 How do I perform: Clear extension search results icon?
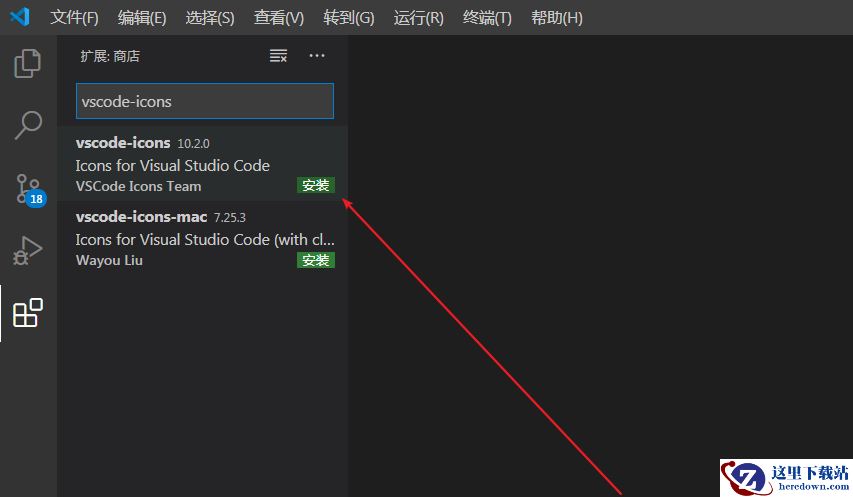point(279,55)
